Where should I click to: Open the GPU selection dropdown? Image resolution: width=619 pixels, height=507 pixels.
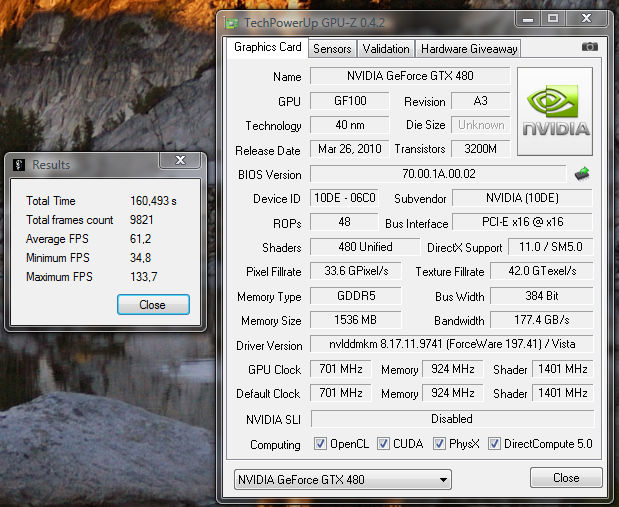coord(343,479)
